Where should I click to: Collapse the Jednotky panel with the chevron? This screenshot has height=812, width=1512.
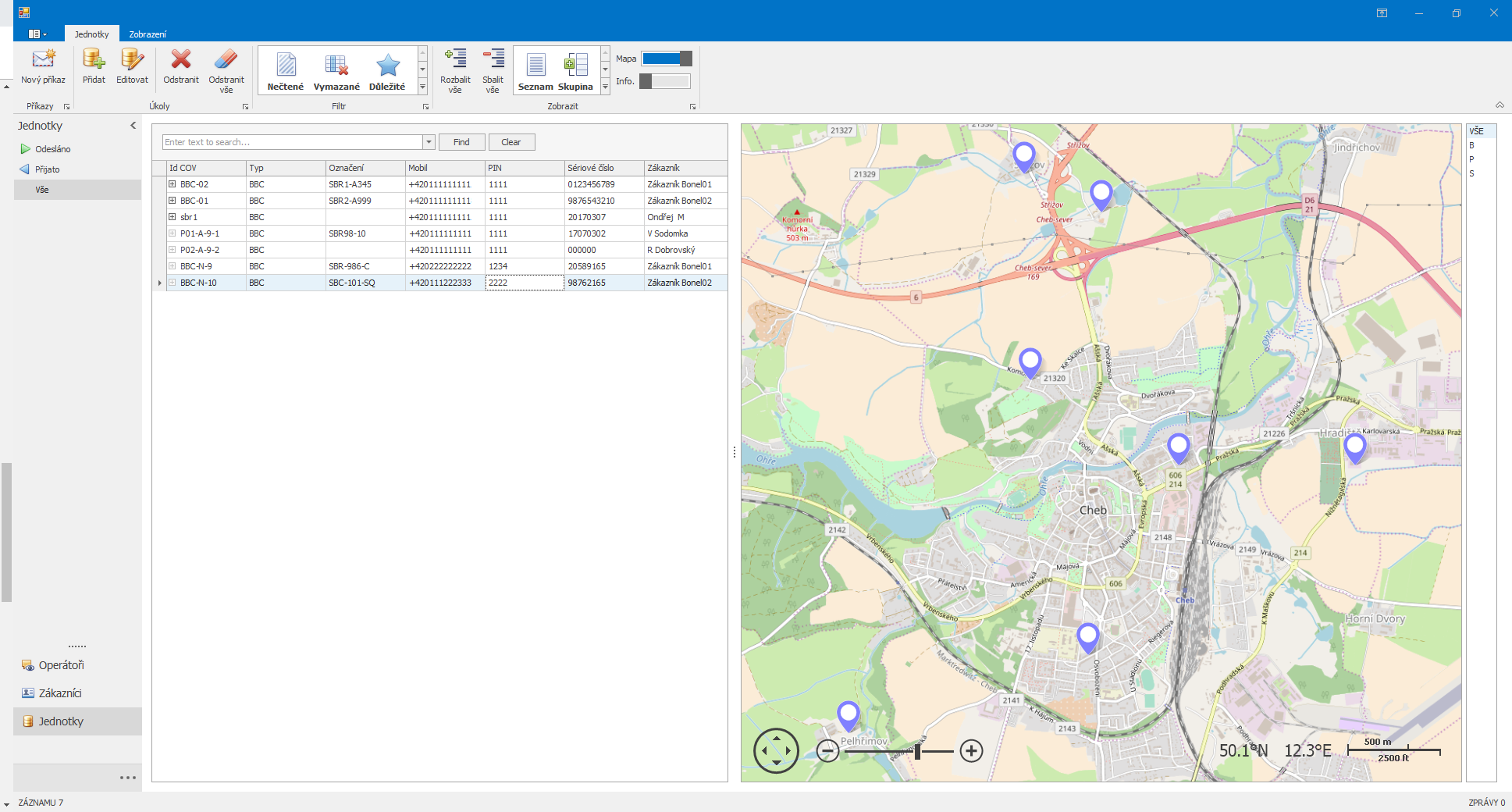tap(133, 125)
